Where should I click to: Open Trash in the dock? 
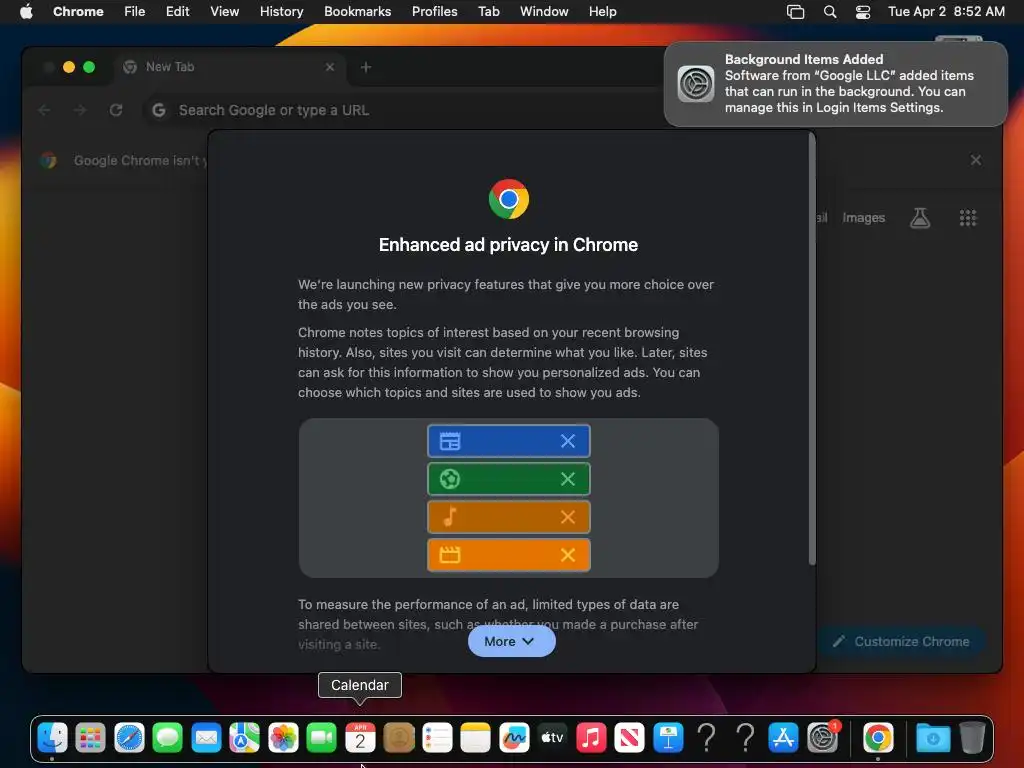click(972, 738)
